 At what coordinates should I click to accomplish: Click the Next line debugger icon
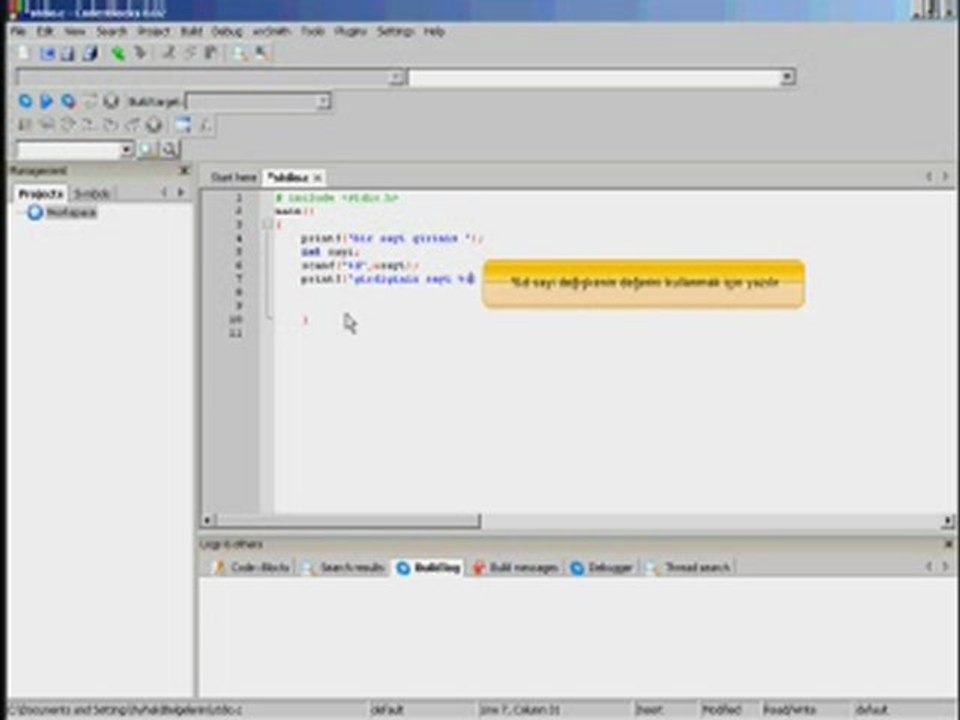tap(68, 125)
